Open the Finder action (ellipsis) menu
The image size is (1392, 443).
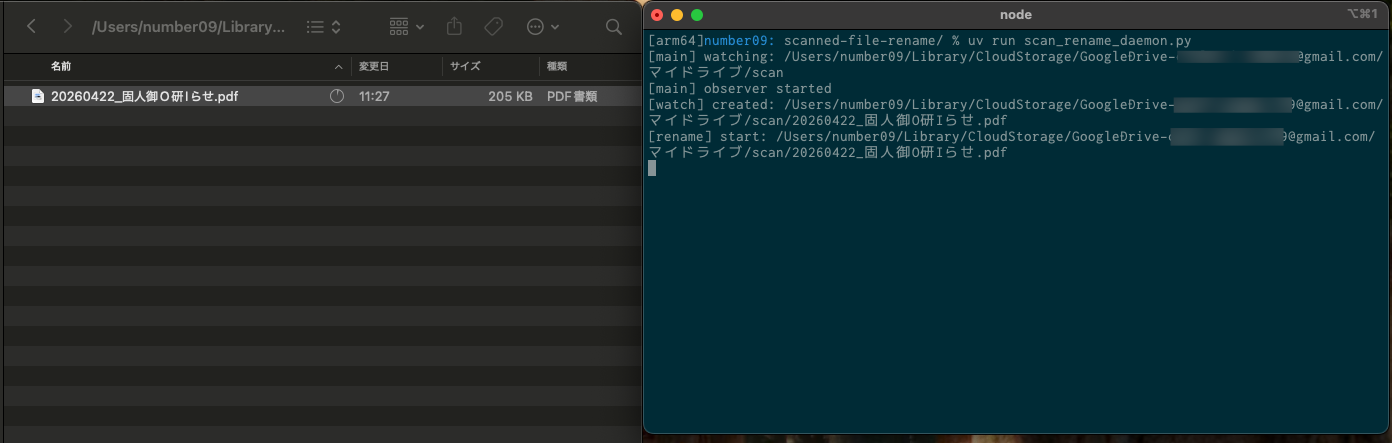coord(543,27)
